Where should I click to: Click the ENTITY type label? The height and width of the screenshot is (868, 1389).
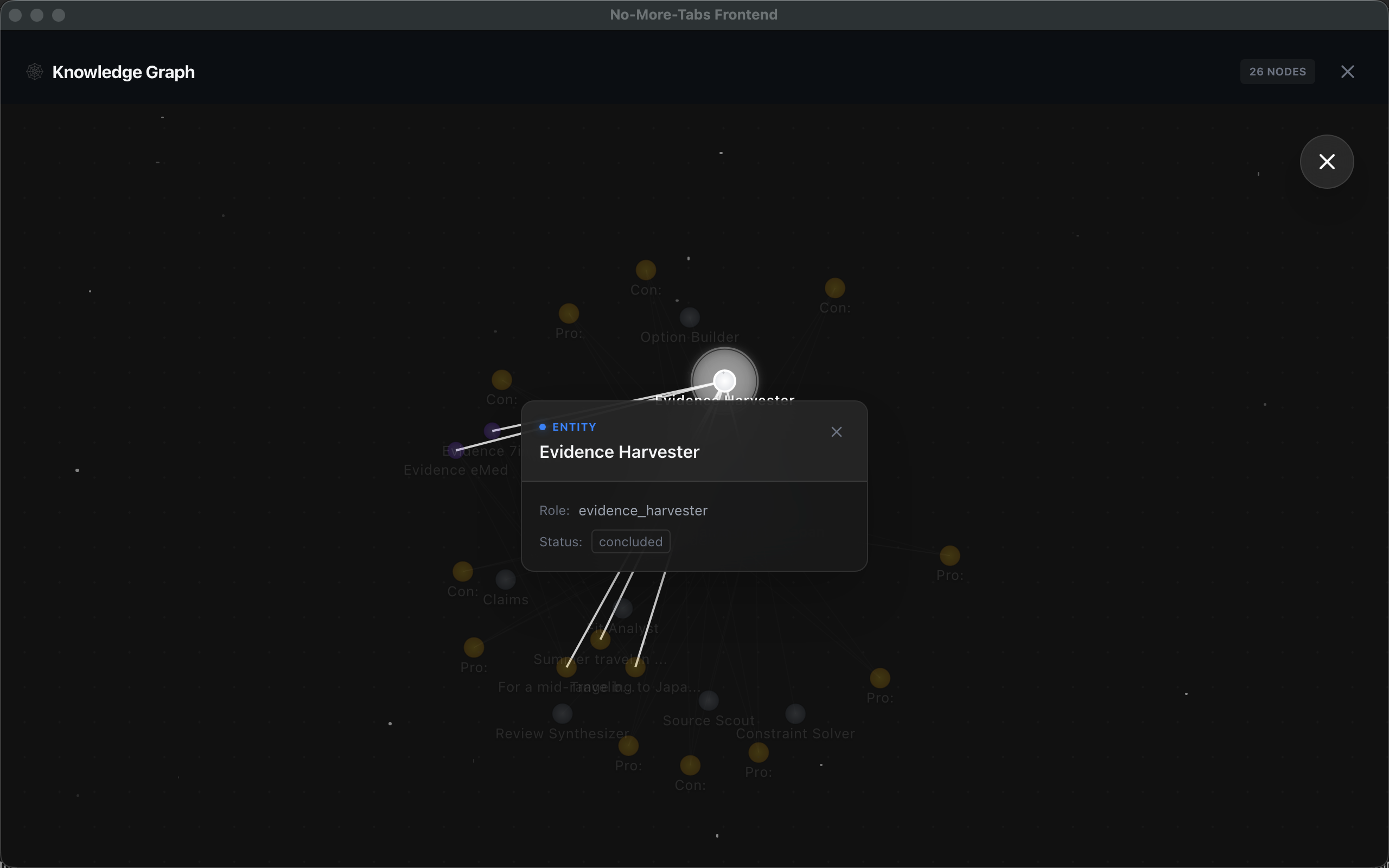pos(574,427)
